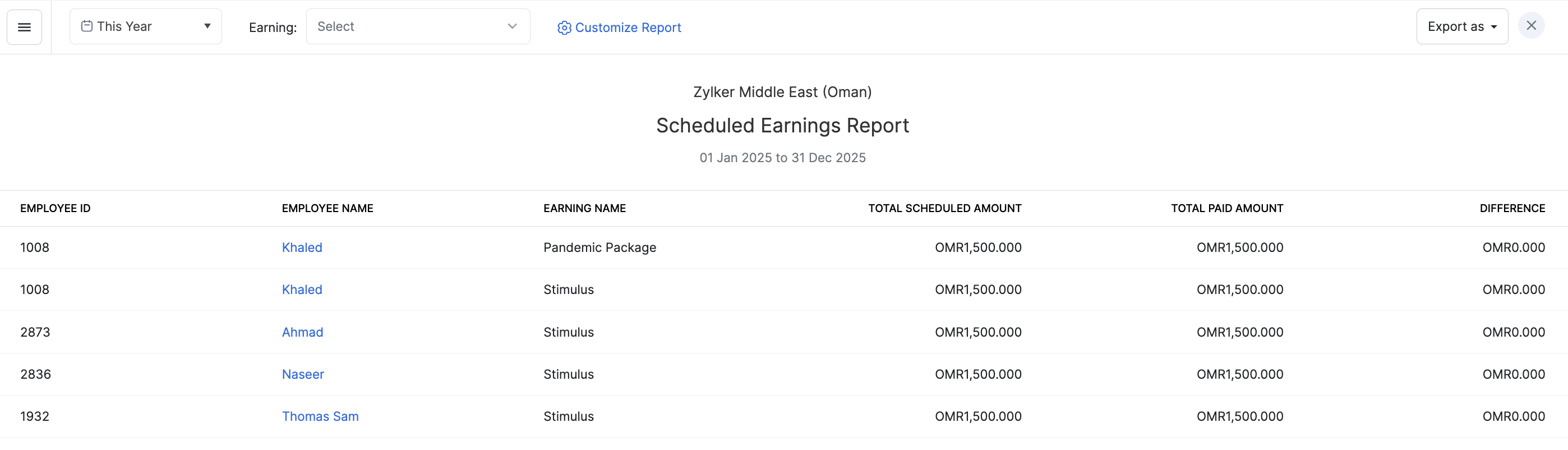Click the Difference column header
Image resolution: width=1568 pixels, height=450 pixels.
[x=1512, y=208]
